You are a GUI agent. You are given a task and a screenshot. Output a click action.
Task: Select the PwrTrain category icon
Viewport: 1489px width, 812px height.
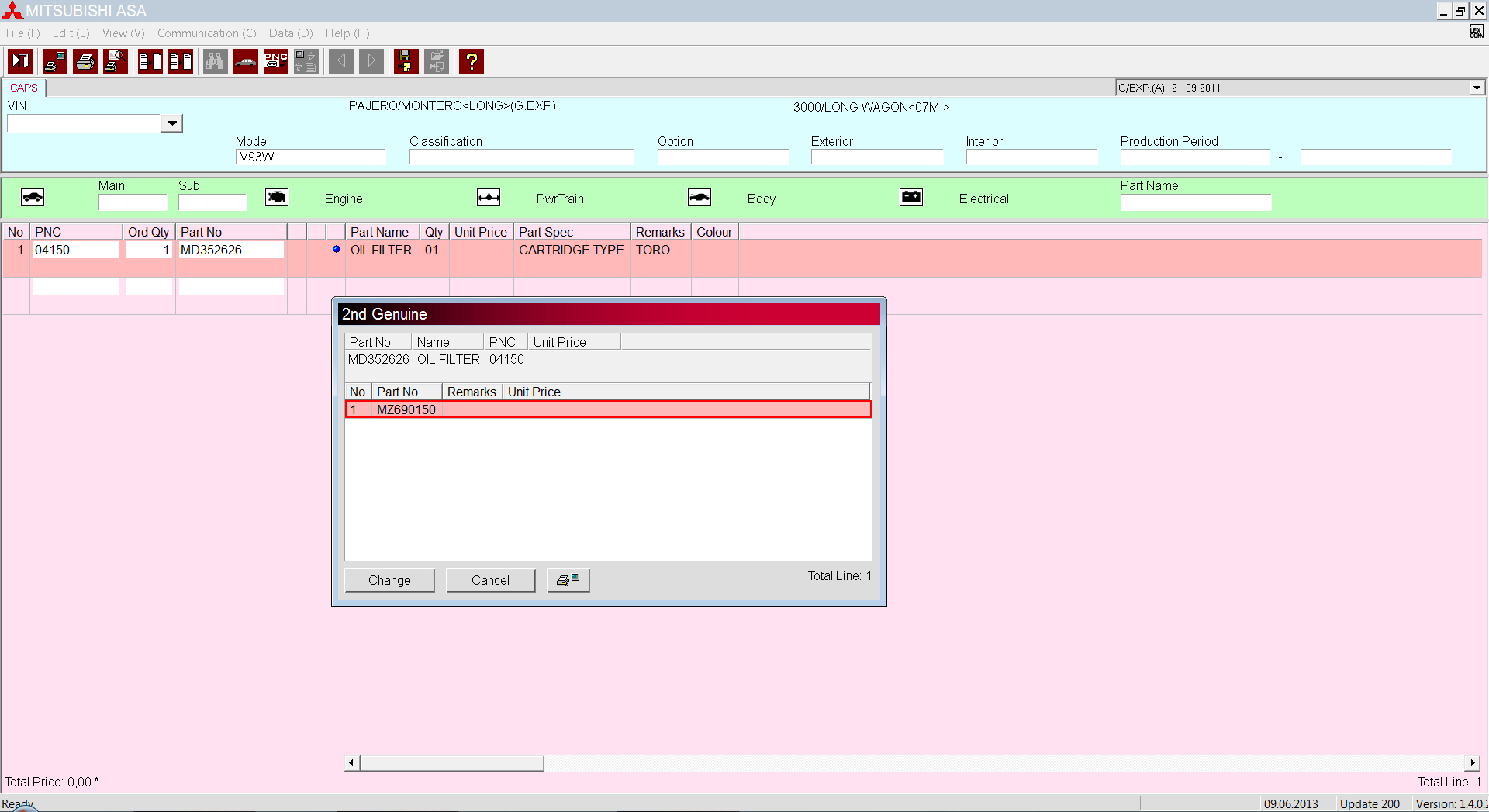489,198
